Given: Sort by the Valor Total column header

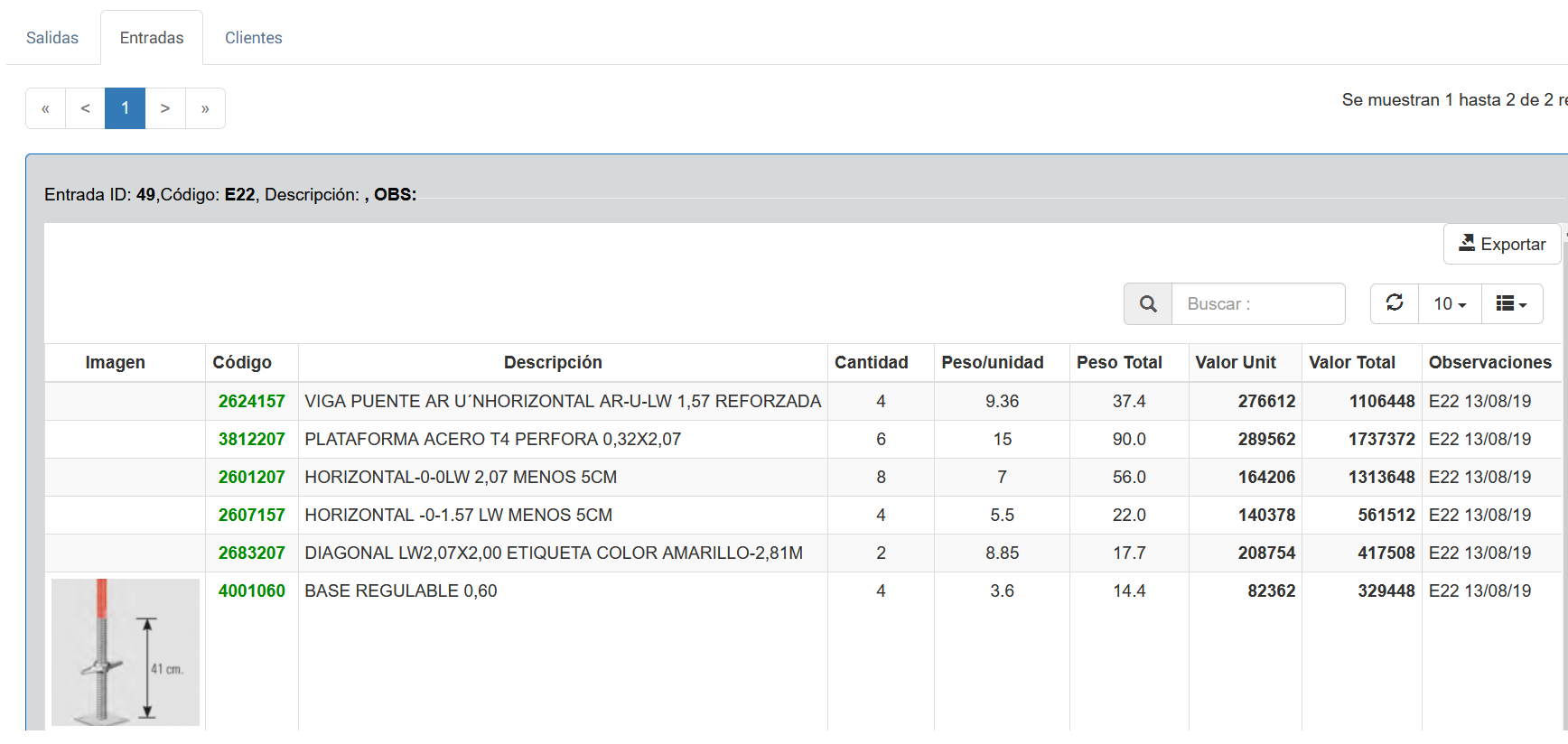Looking at the screenshot, I should coord(1351,363).
